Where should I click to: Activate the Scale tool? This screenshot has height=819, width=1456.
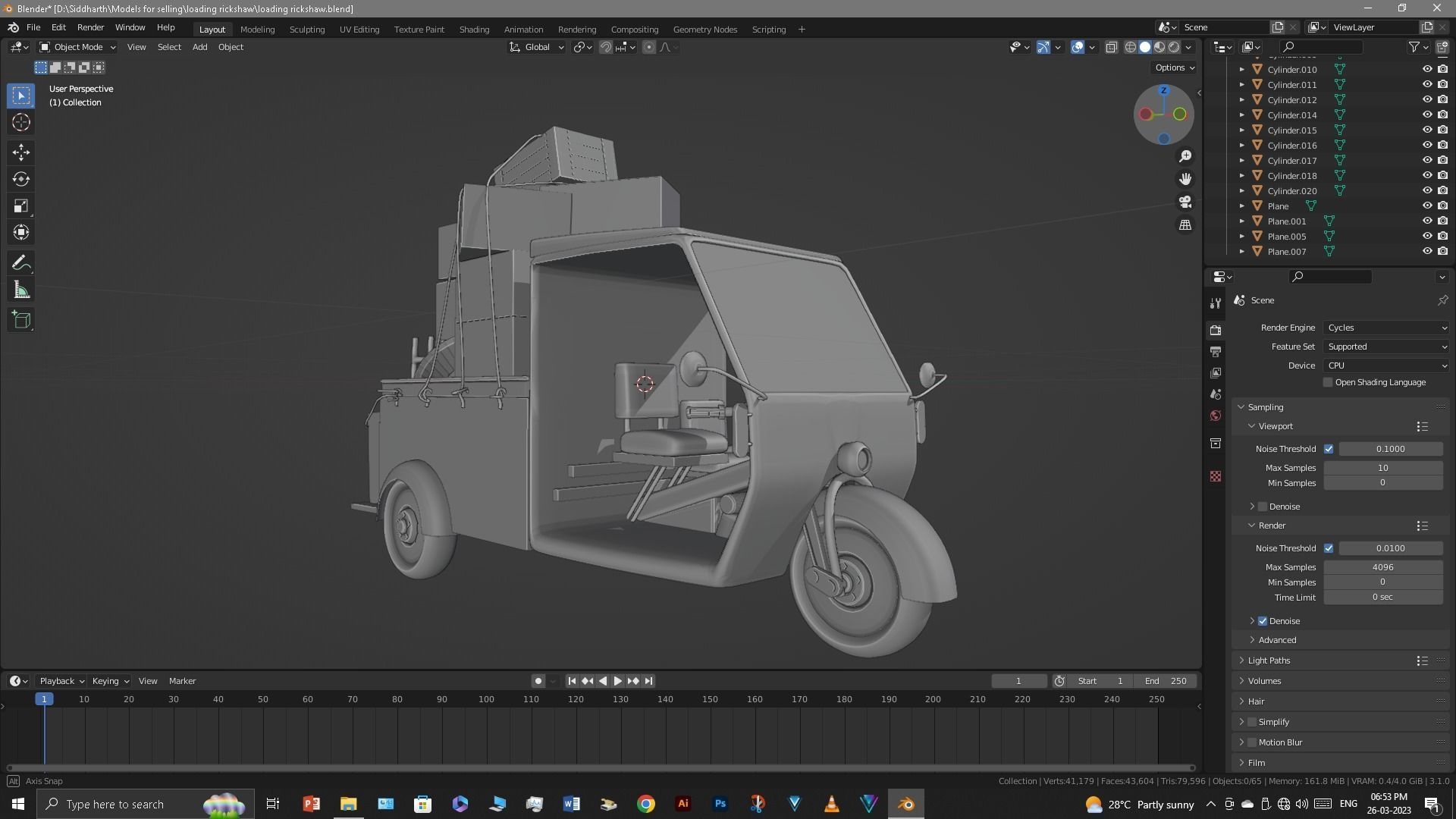[21, 206]
